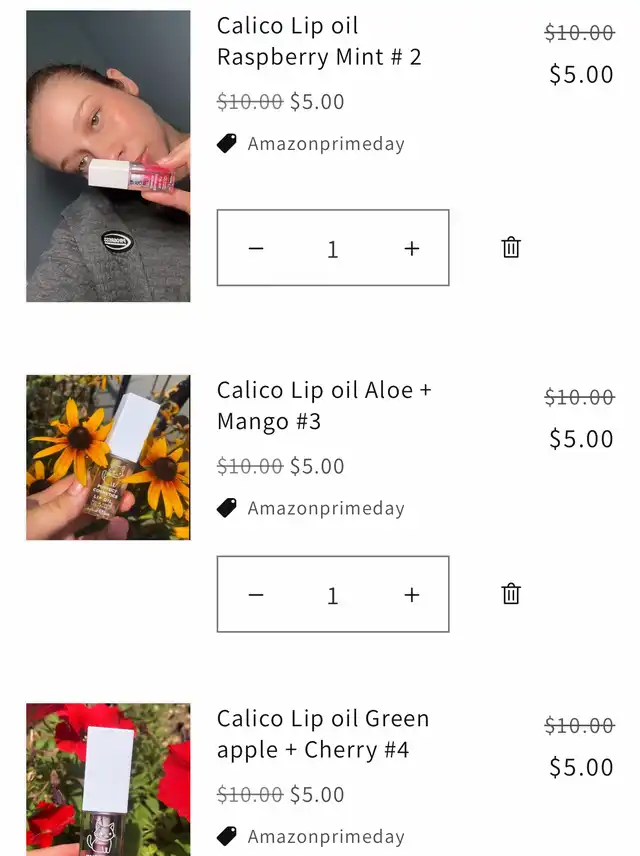
Task: Decrease quantity of Raspberry Mint lip oil
Action: (256, 248)
